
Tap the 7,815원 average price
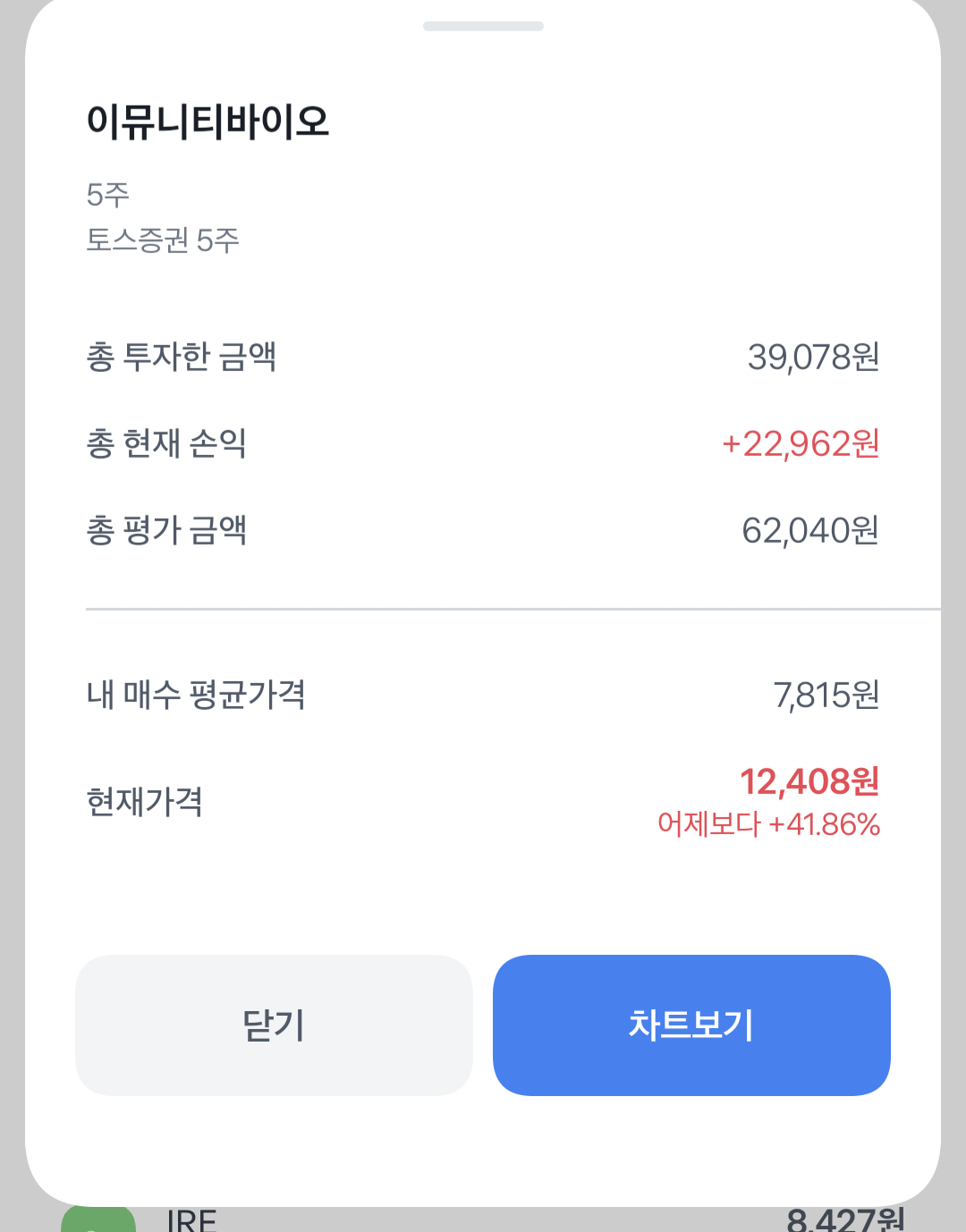coord(826,695)
